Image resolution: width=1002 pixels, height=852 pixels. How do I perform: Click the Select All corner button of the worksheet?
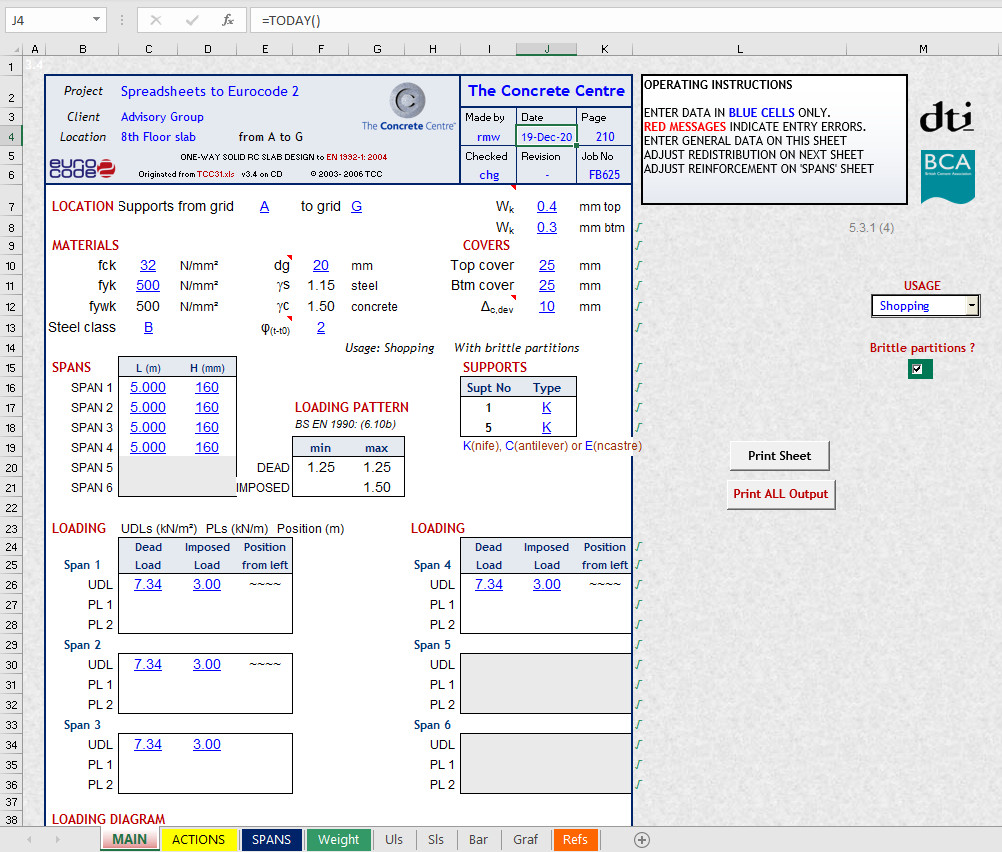[x=15, y=50]
